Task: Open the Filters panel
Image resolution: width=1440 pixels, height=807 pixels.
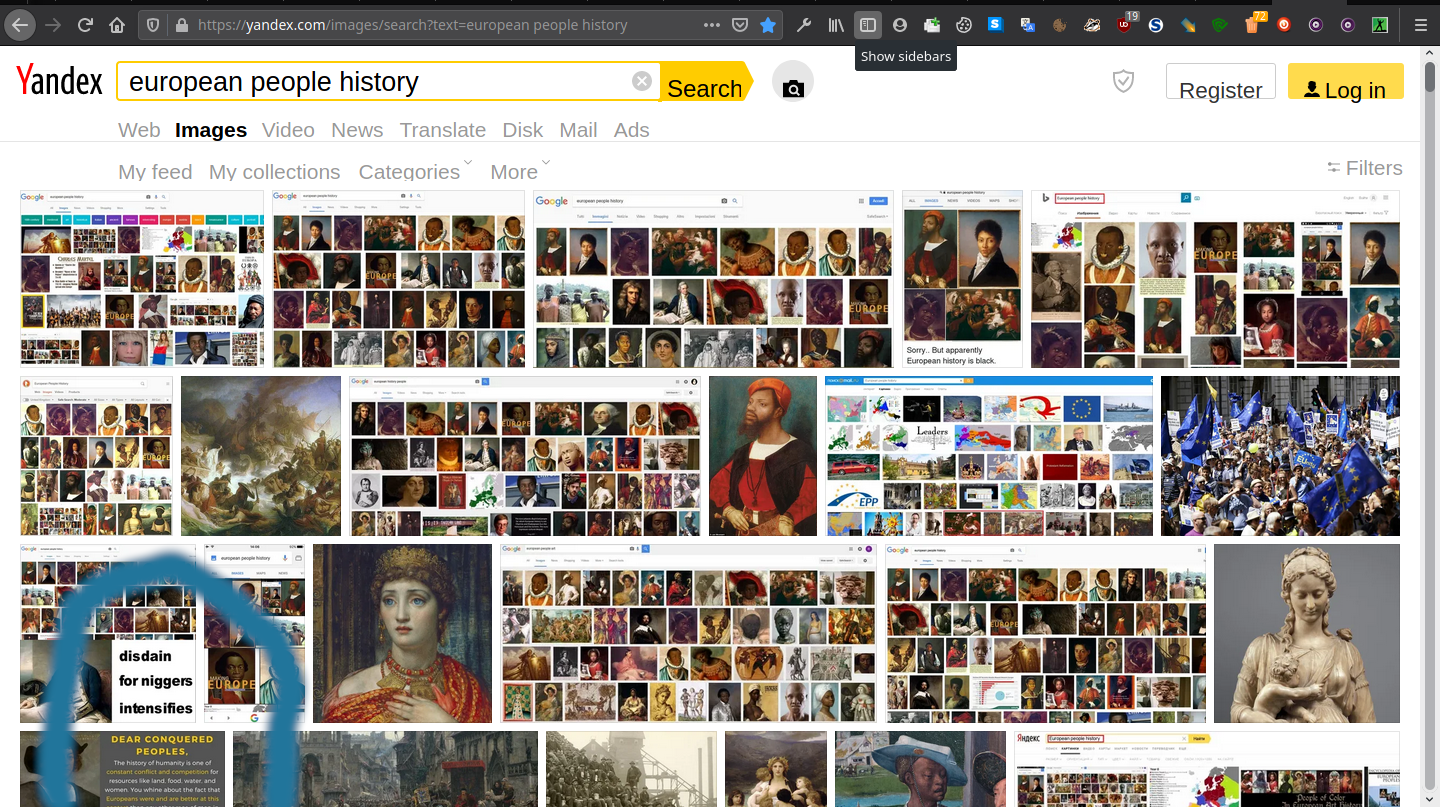Action: [1365, 168]
